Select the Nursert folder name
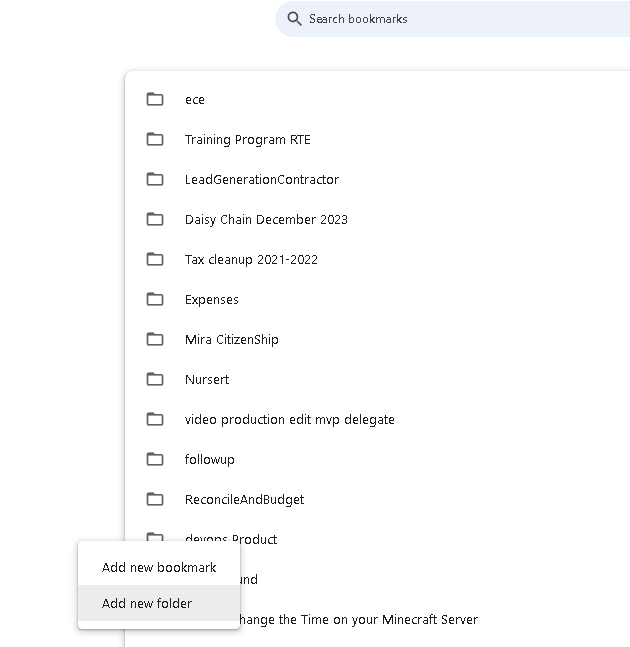Screen dimensions: 630x647 (207, 380)
